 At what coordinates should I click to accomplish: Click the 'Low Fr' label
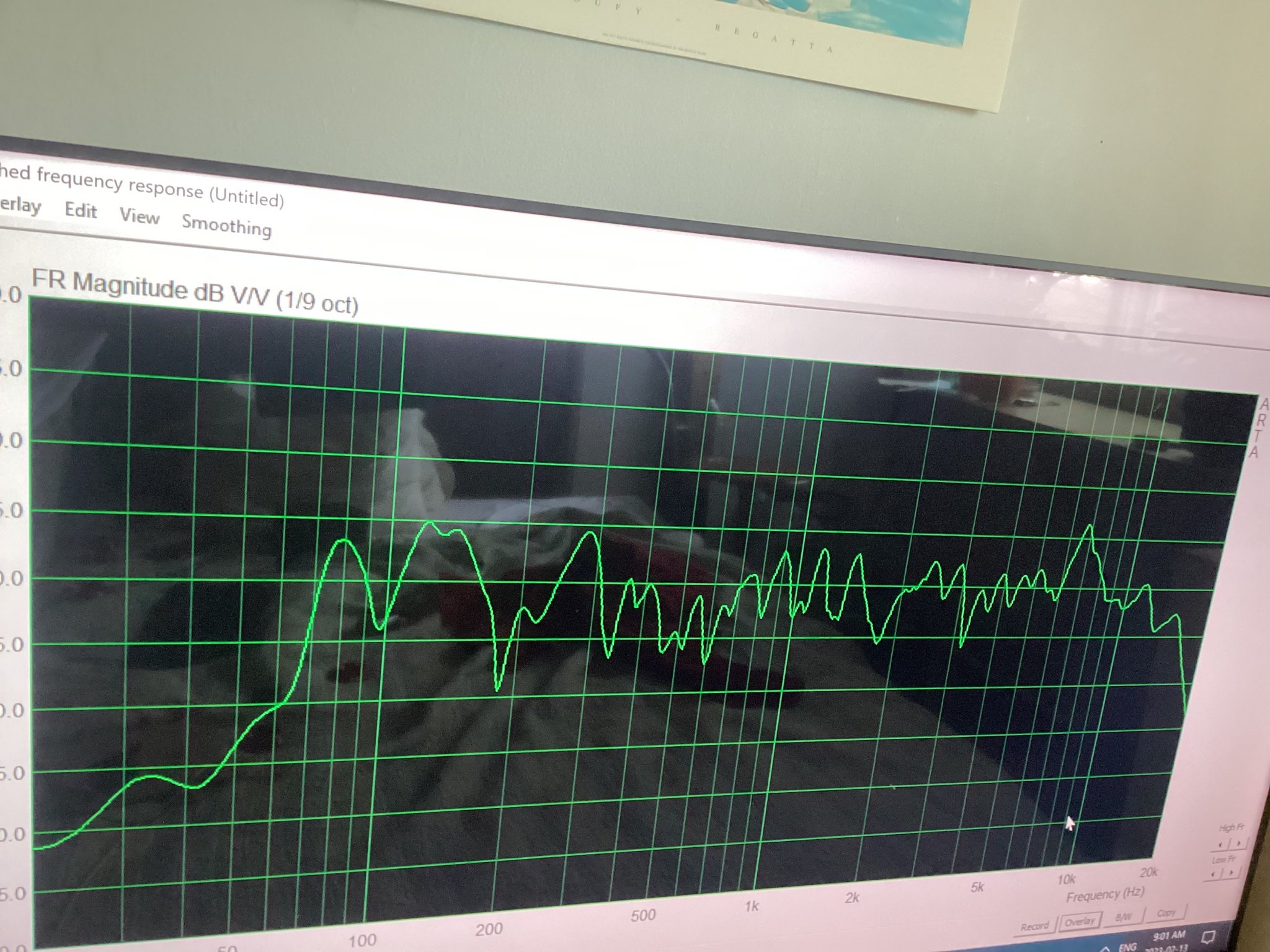pyautogui.click(x=1223, y=860)
